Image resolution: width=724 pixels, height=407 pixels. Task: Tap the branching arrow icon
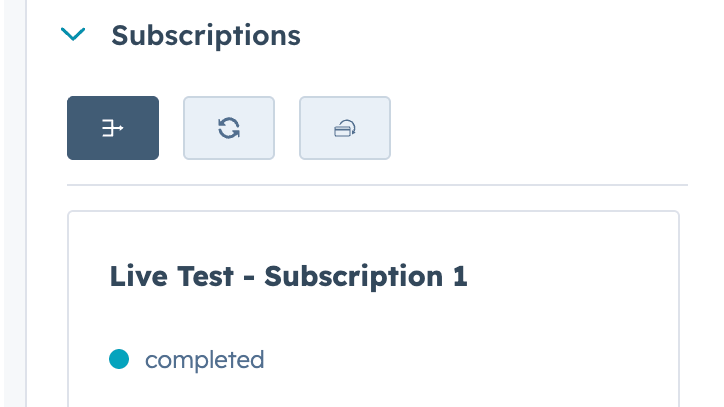tap(113, 128)
